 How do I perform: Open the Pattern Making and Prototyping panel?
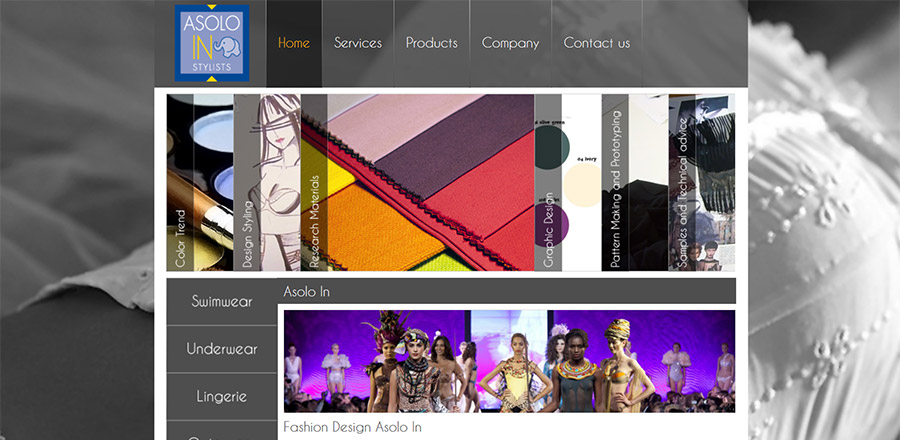tap(615, 182)
